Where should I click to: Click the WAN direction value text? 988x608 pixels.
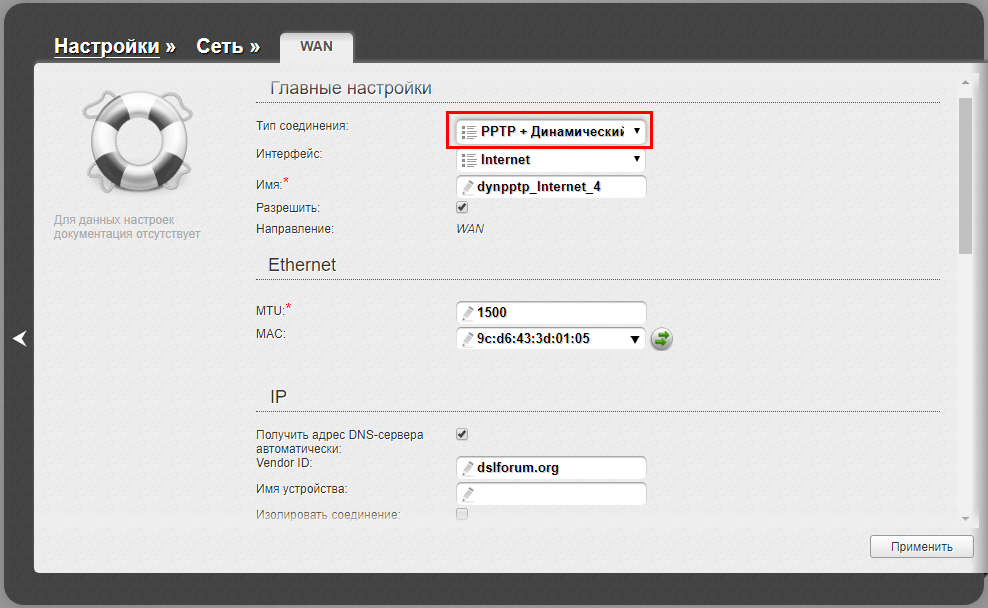(x=470, y=229)
